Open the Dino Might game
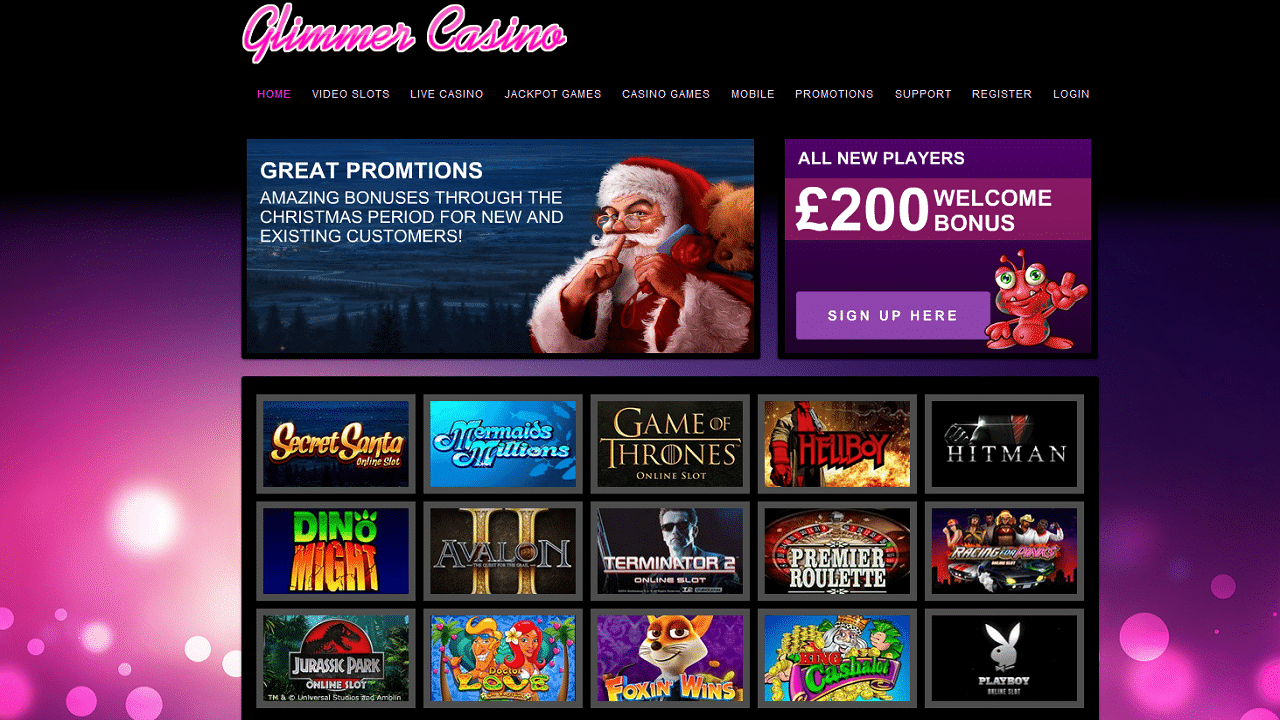 click(x=336, y=551)
